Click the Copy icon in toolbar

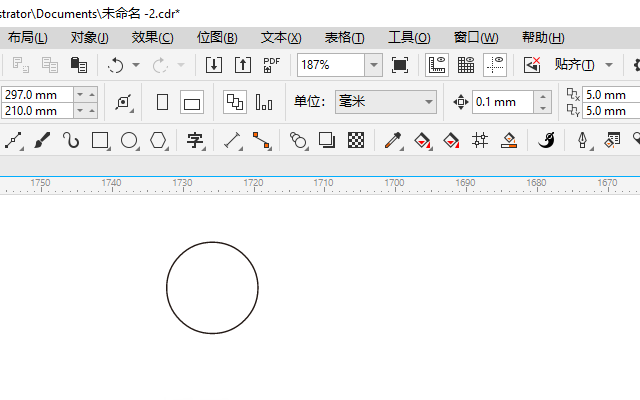pos(50,65)
